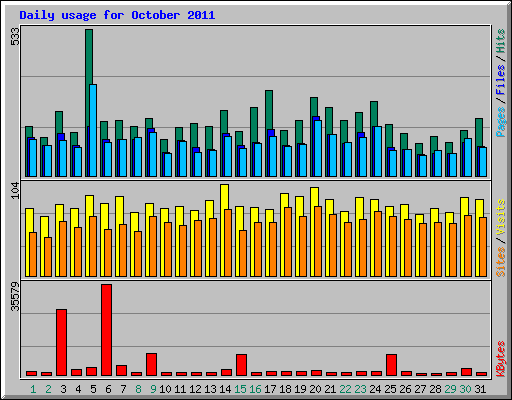Click the tallest red KBytes bar for day 6
The width and height of the screenshot is (512, 400).
[107, 330]
